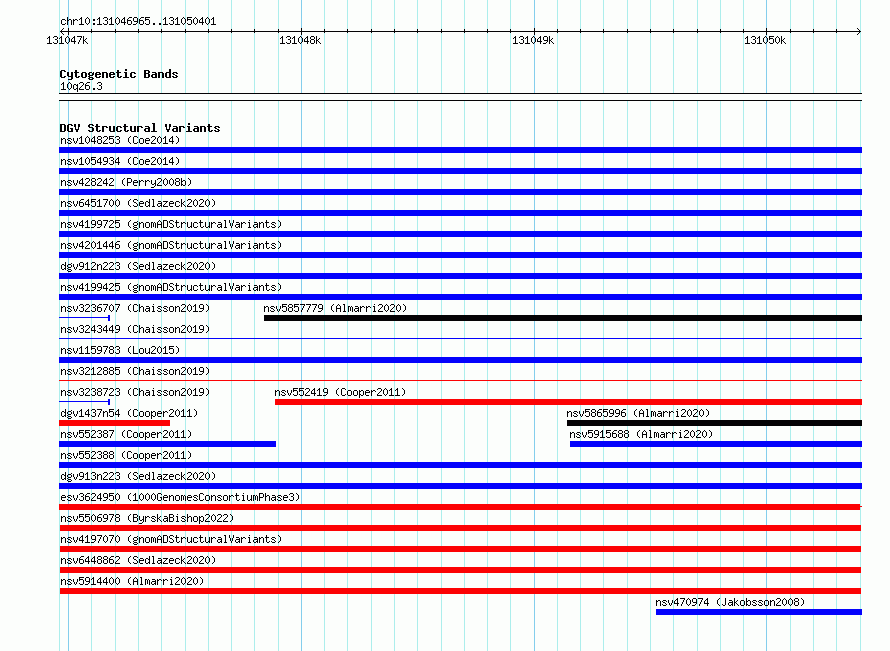890x651 pixels.
Task: Select nsv4199725 (gnomADStructuralVariants) label
Action: [171, 224]
